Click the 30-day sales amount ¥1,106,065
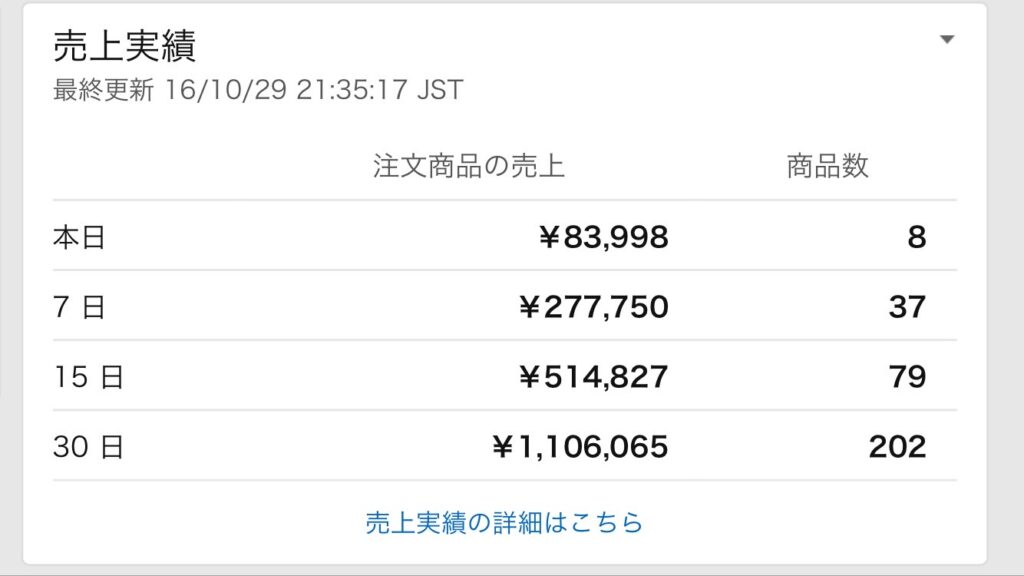Viewport: 1024px width, 576px height. (x=580, y=447)
